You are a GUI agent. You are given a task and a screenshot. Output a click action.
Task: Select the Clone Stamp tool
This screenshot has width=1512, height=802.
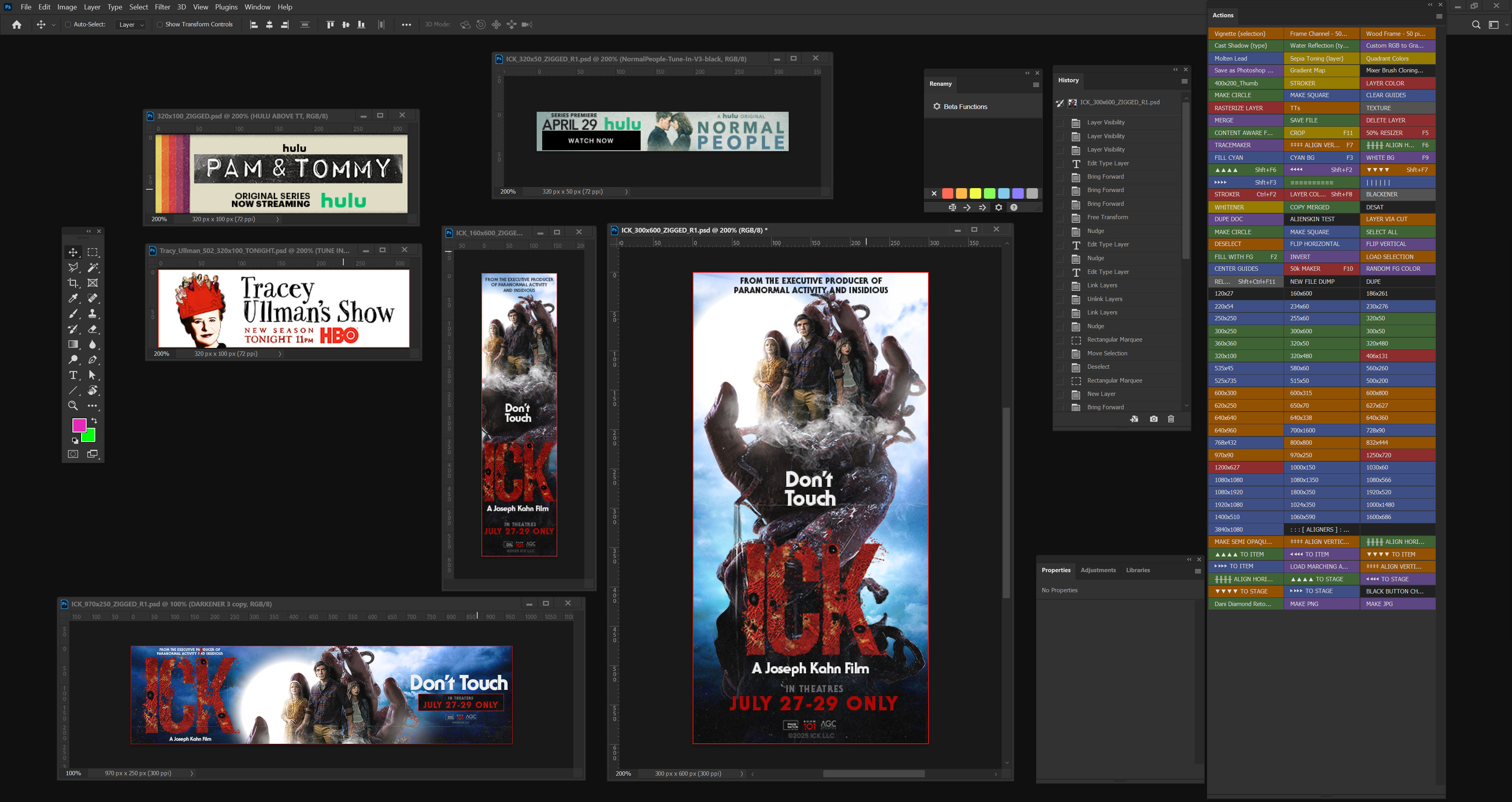[93, 314]
